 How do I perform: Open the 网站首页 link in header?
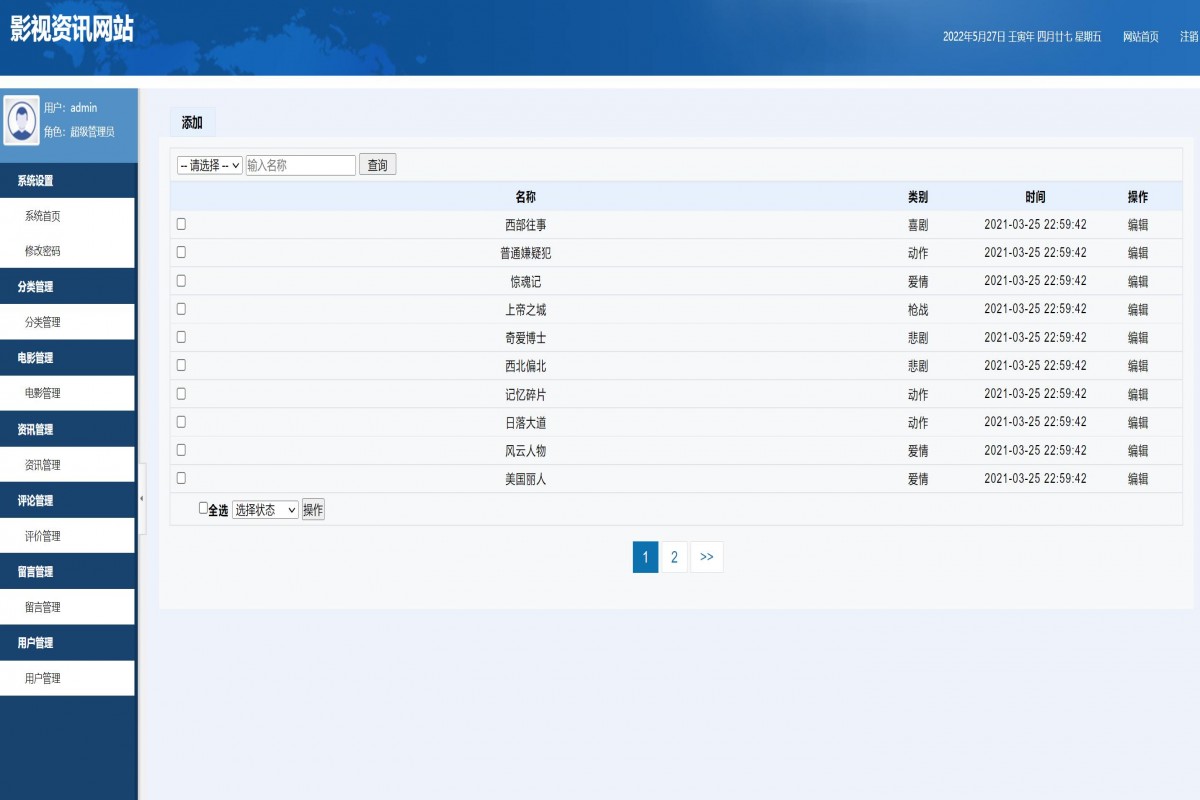[x=1140, y=37]
